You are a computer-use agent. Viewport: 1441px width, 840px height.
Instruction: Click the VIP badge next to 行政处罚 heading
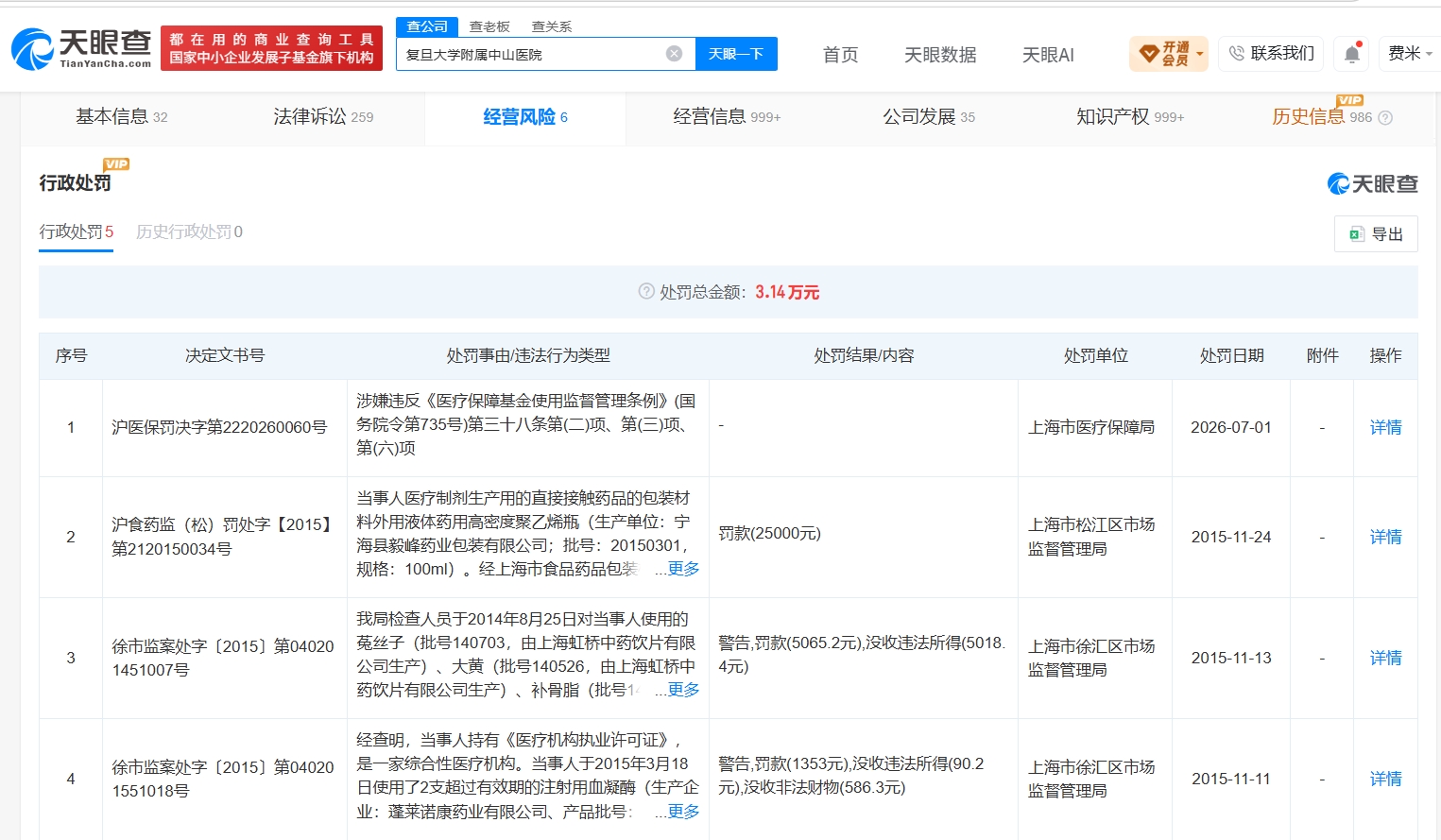point(116,164)
